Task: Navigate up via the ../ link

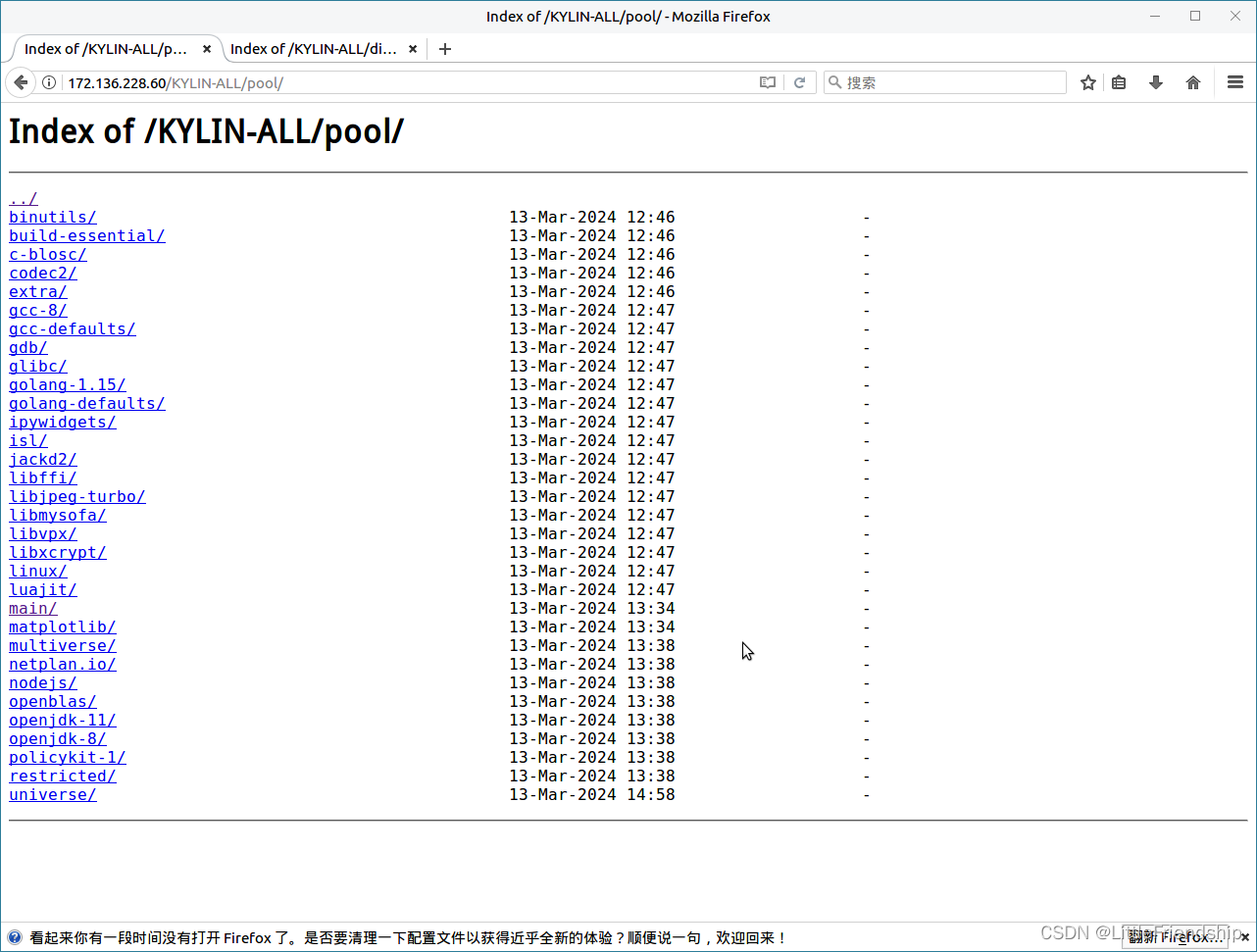Action: tap(23, 198)
